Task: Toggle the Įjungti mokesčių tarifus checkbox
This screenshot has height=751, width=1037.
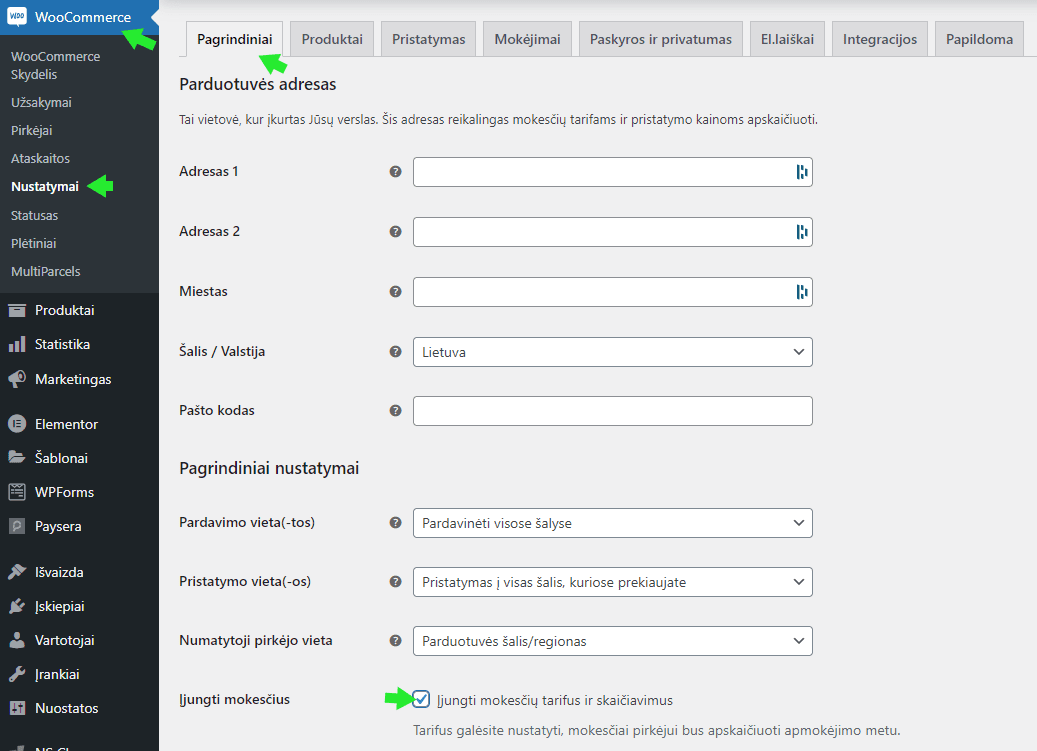Action: (x=422, y=699)
